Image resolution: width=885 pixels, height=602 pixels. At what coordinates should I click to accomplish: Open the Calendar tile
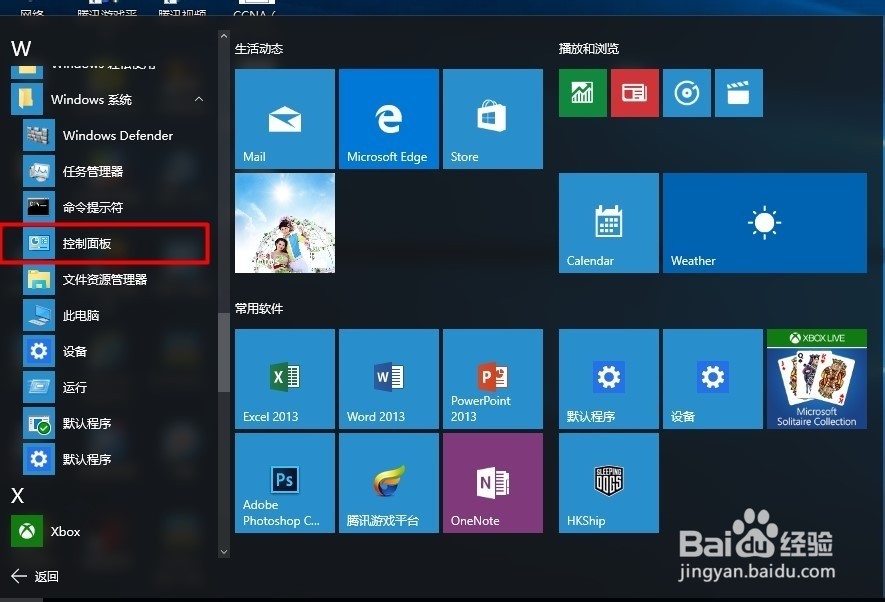608,223
